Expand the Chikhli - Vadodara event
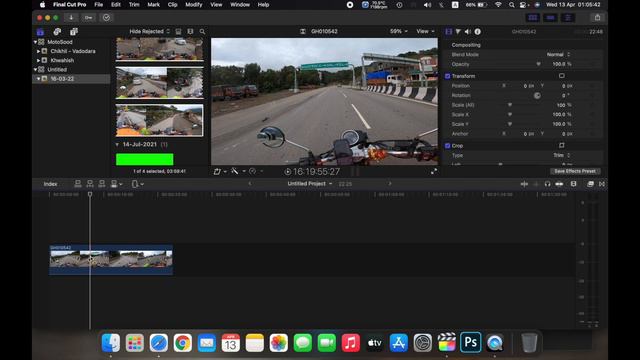The height and width of the screenshot is (360, 640). click(38, 51)
